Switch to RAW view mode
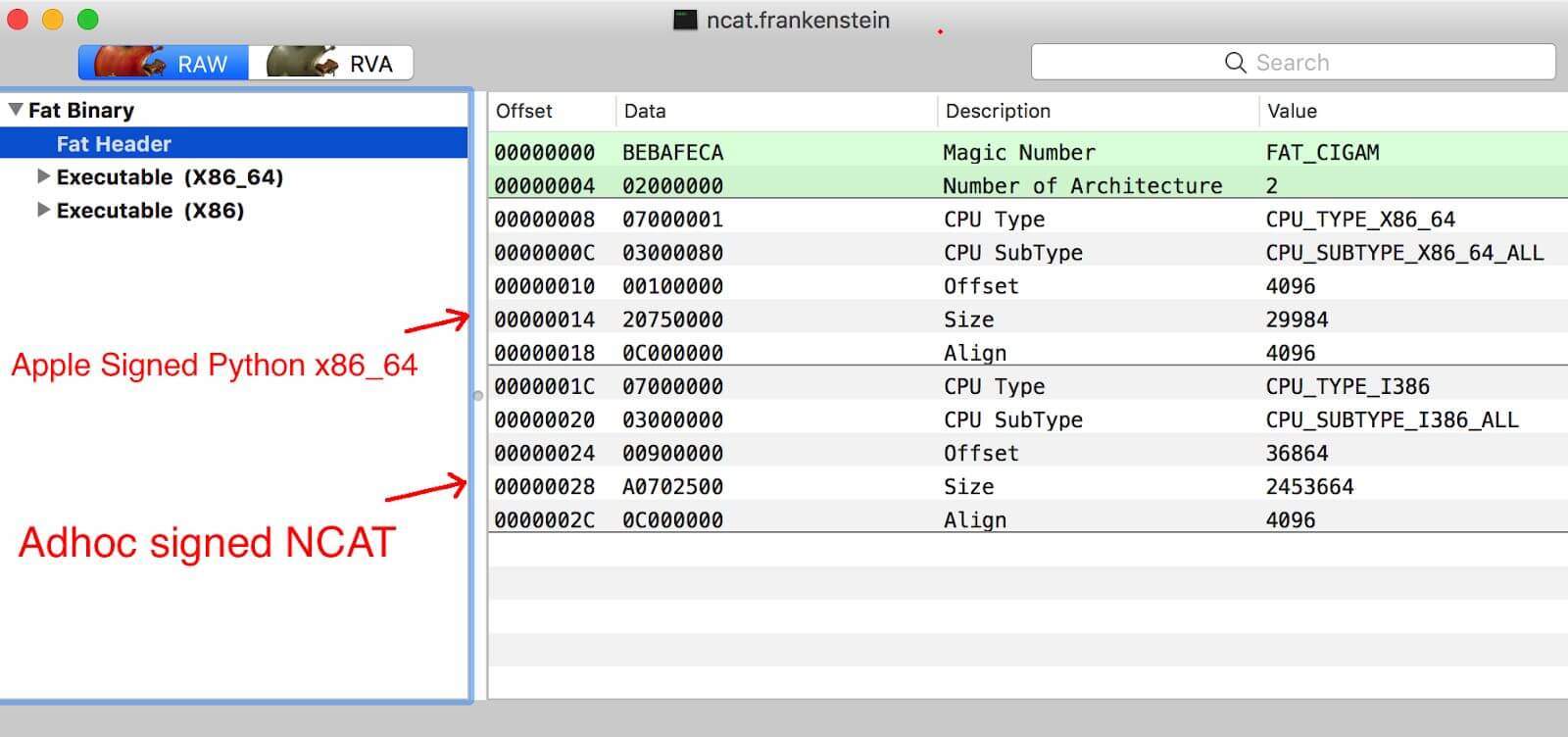The image size is (1568, 737). [164, 63]
